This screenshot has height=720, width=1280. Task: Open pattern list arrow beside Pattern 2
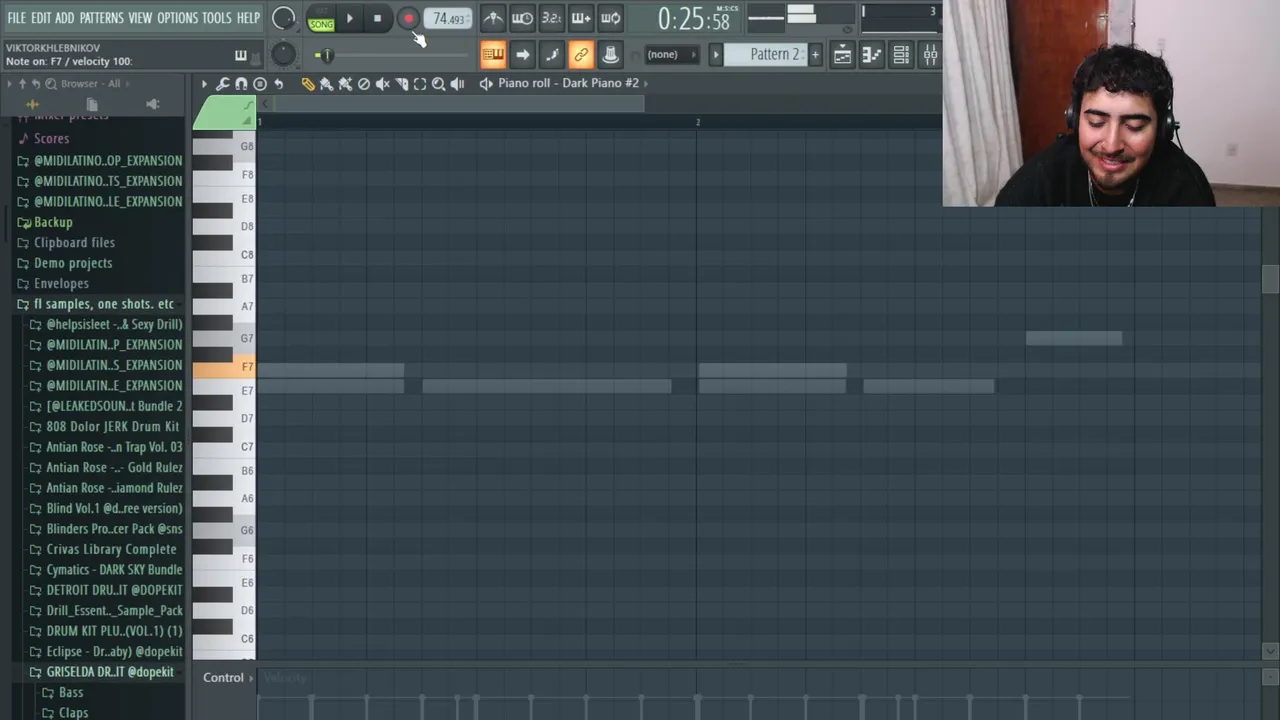coord(715,54)
